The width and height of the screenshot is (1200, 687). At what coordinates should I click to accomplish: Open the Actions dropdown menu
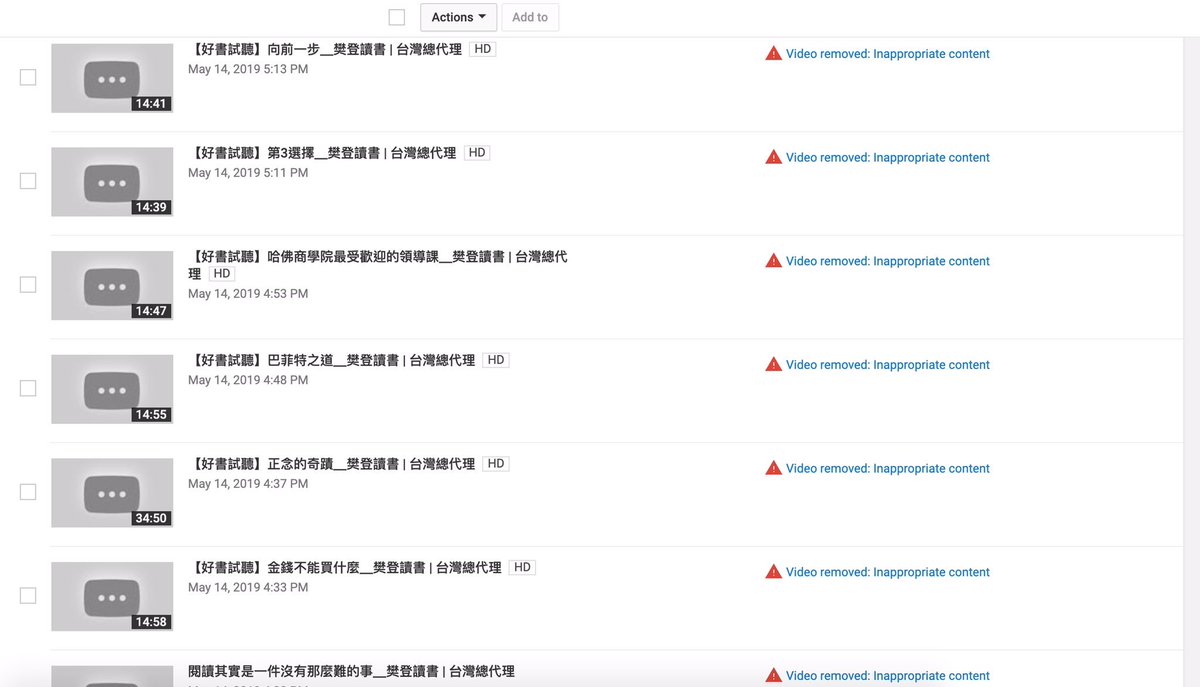459,17
